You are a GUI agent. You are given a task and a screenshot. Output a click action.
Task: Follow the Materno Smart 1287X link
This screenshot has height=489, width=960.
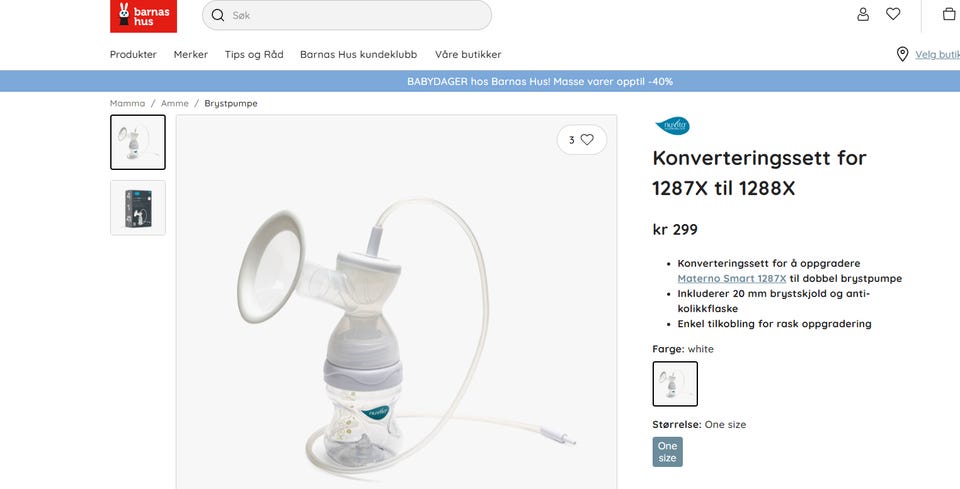click(x=732, y=278)
